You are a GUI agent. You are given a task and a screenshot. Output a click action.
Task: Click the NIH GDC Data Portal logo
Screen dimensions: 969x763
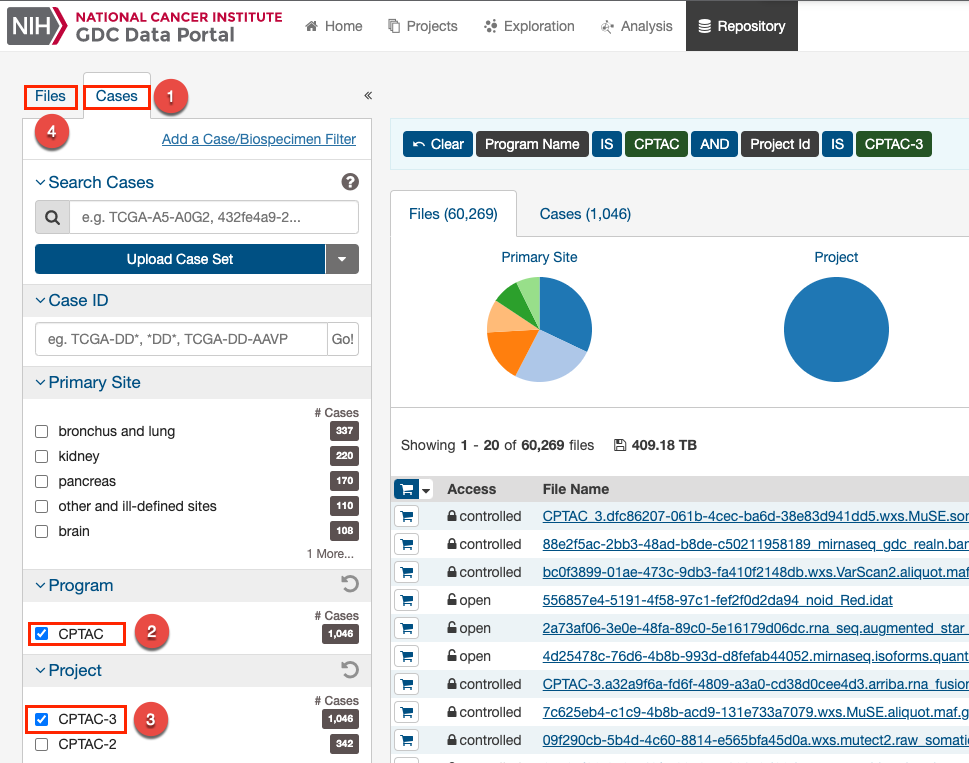145,26
